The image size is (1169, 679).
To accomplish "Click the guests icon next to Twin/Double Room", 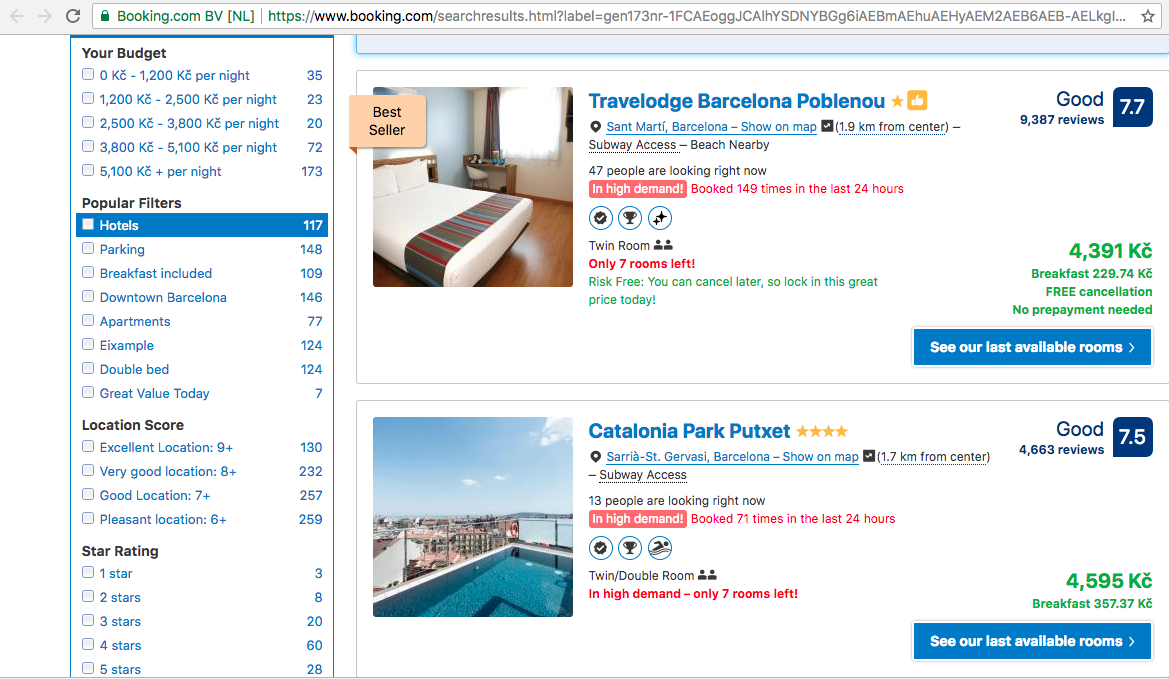I will 707,575.
